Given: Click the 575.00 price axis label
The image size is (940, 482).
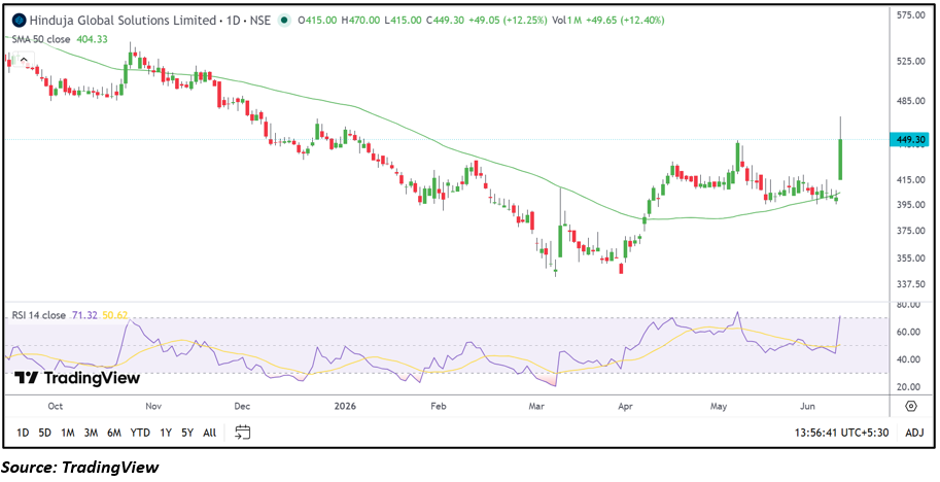Looking at the screenshot, I should pos(909,14).
